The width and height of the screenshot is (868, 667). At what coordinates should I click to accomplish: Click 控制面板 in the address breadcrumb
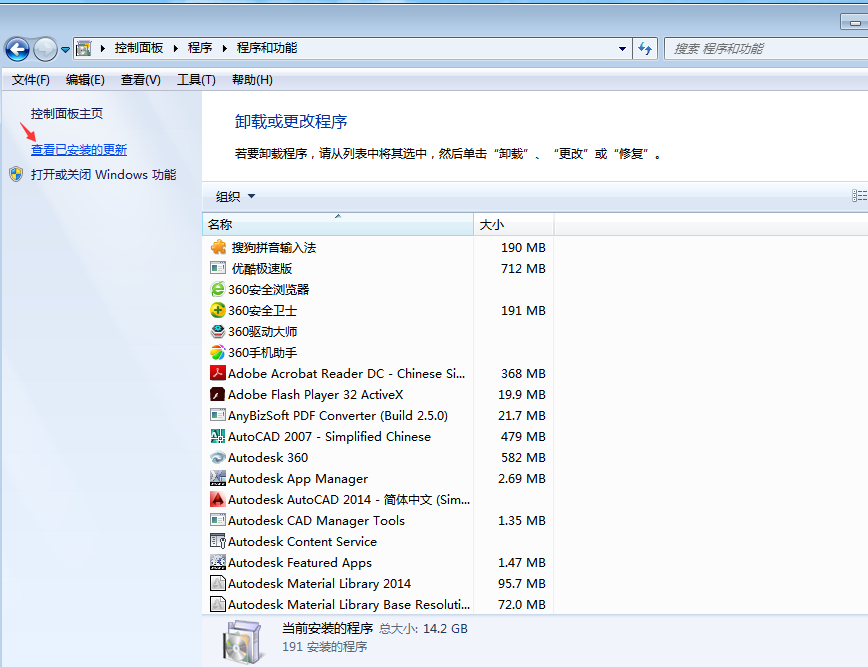point(138,48)
